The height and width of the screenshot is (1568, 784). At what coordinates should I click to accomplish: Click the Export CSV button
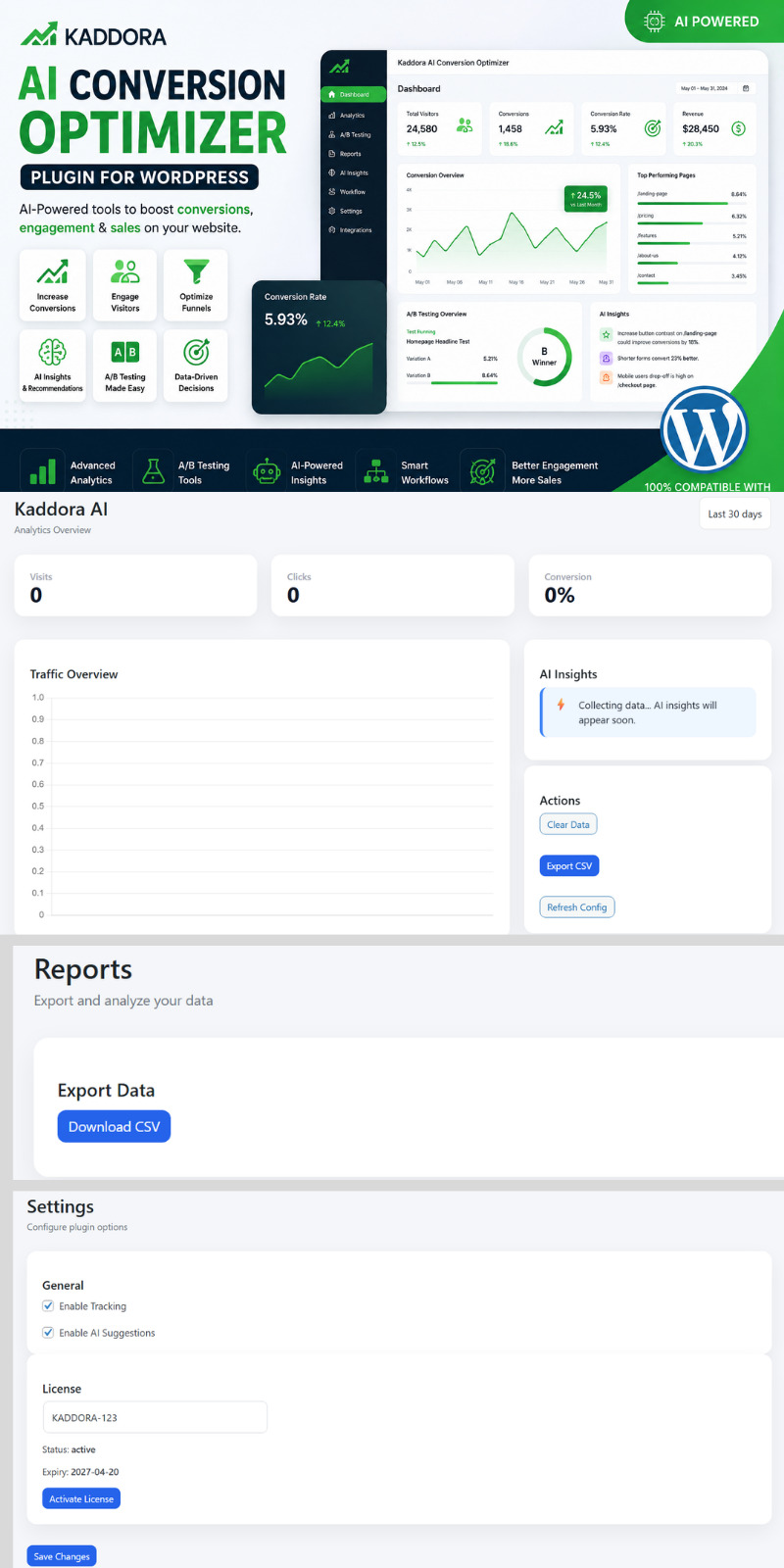point(569,865)
